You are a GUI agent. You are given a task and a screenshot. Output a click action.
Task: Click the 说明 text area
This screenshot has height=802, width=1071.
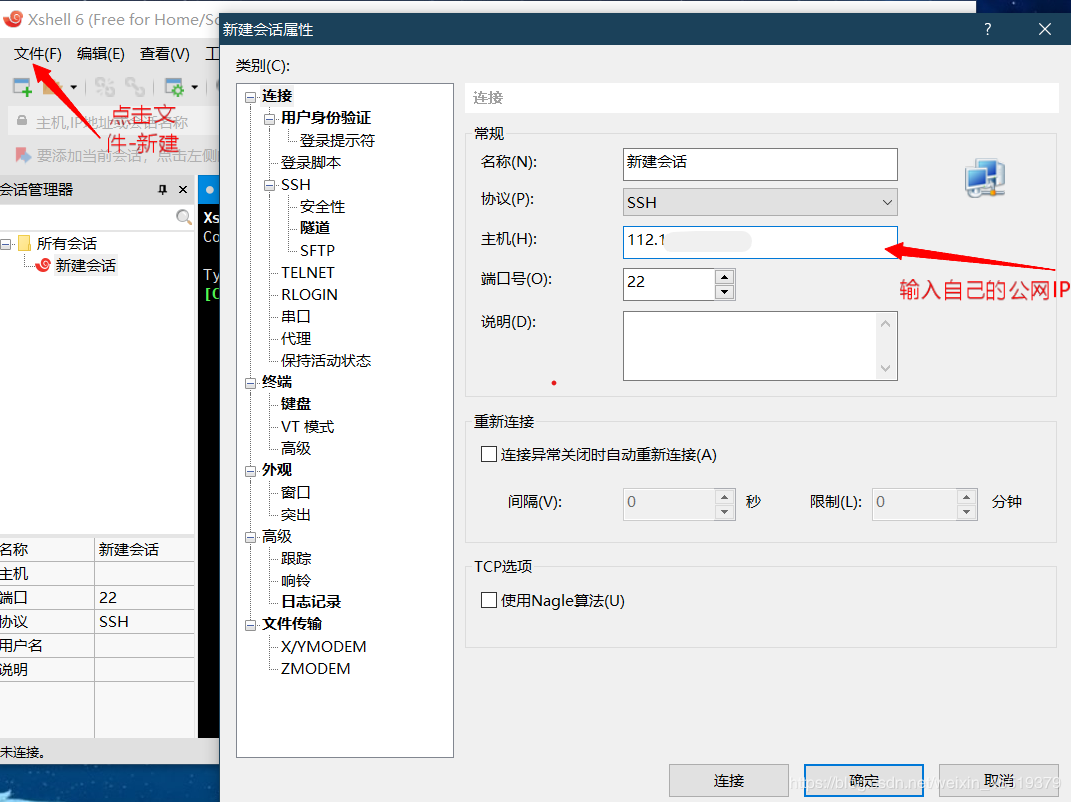[760, 346]
